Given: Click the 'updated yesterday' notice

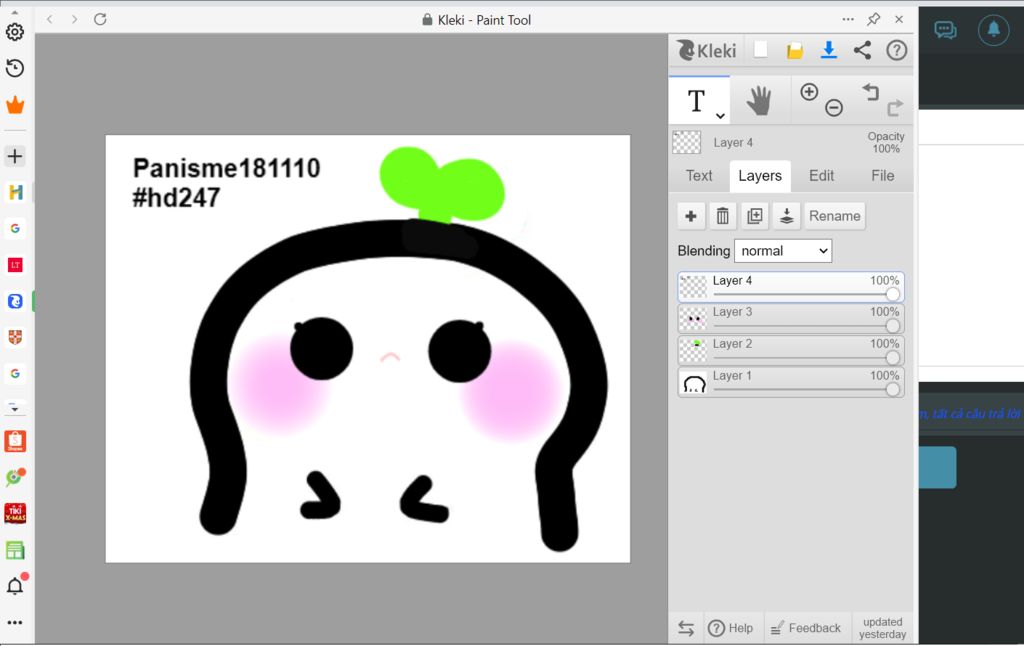Looking at the screenshot, I should [882, 628].
